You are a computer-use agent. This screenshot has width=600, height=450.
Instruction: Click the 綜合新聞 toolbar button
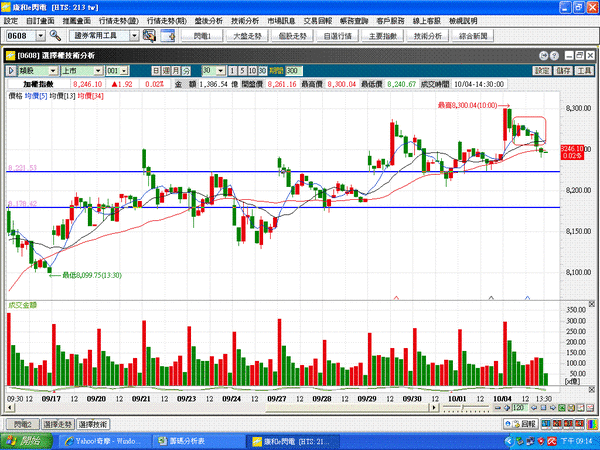pyautogui.click(x=473, y=36)
